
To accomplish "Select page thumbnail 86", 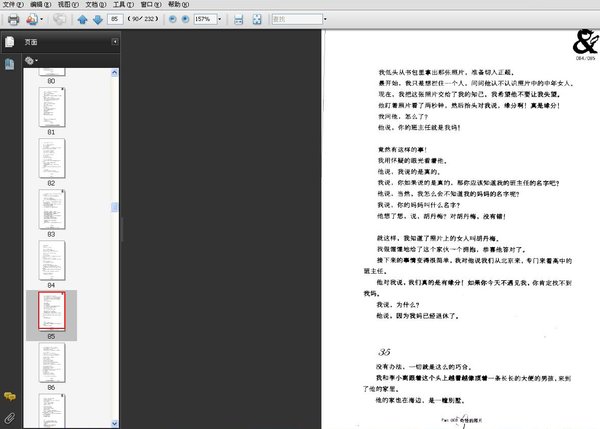I will tap(52, 362).
